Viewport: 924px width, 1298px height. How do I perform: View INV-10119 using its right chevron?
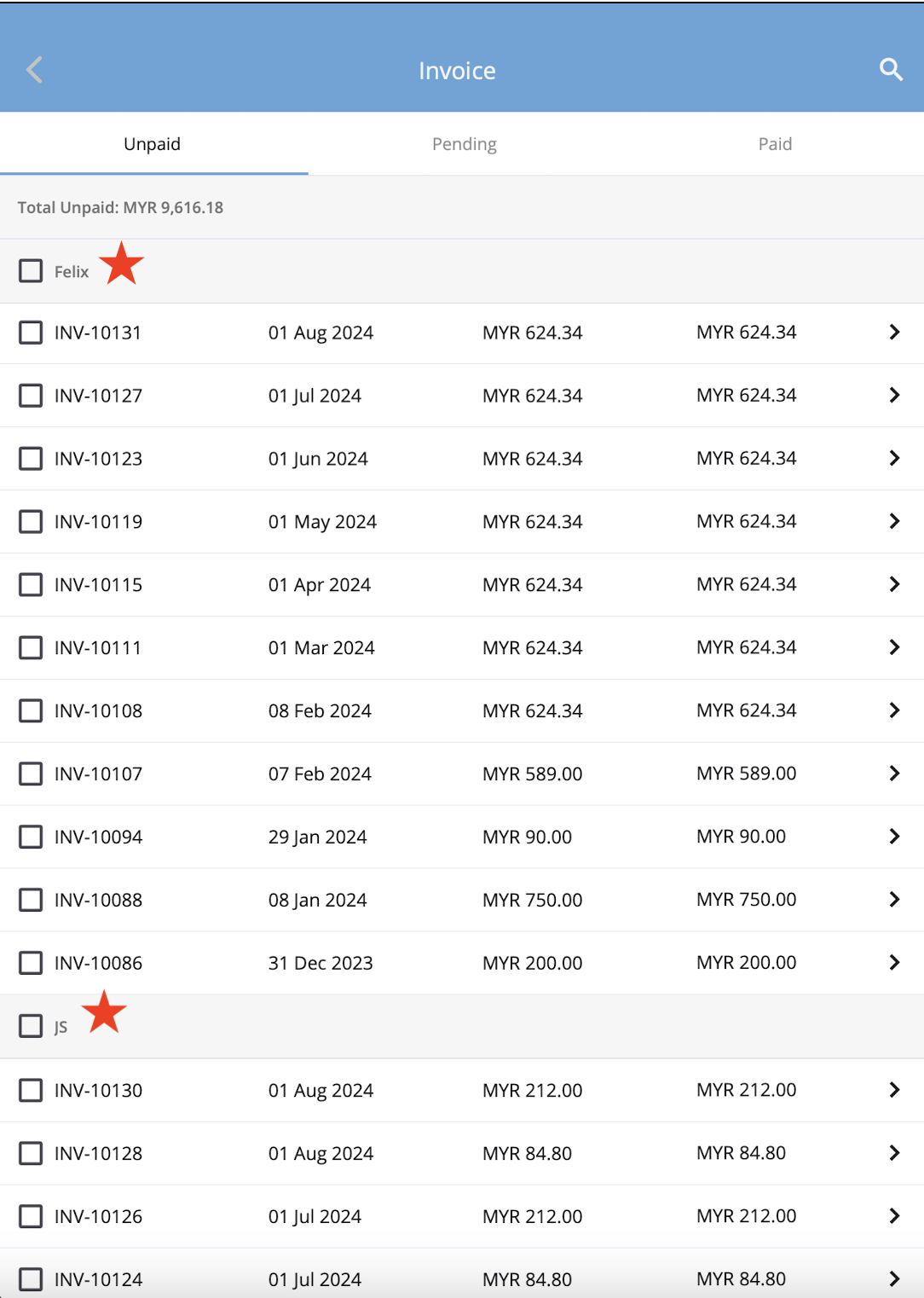coord(894,521)
